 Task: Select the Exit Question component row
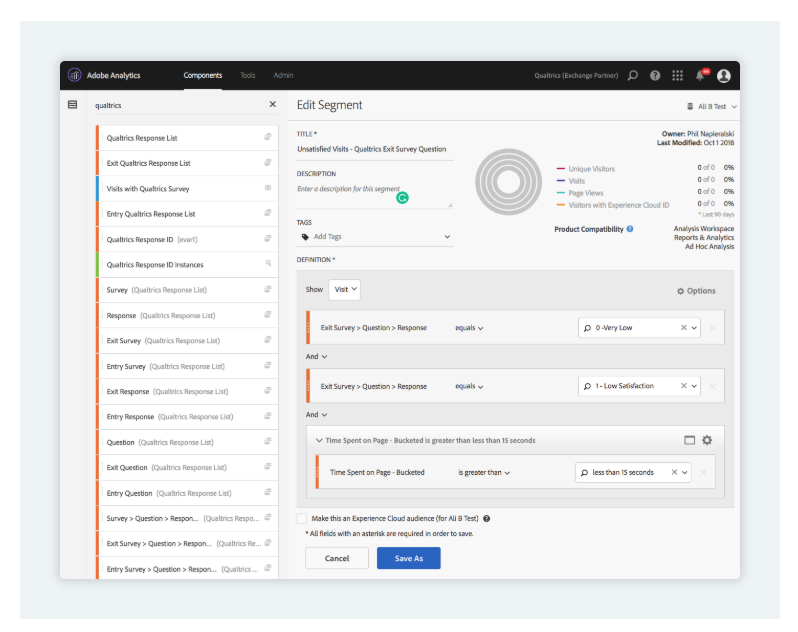[x=187, y=468]
